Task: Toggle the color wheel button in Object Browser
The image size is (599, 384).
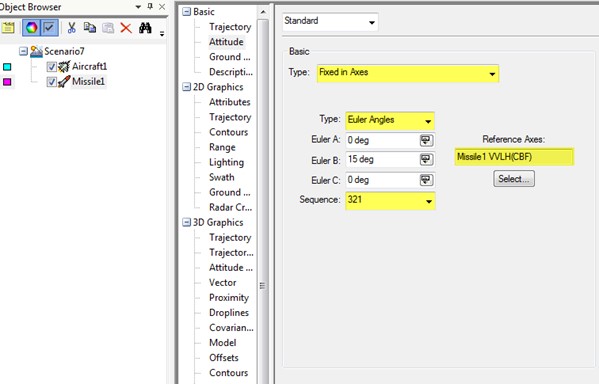Action: click(31, 28)
